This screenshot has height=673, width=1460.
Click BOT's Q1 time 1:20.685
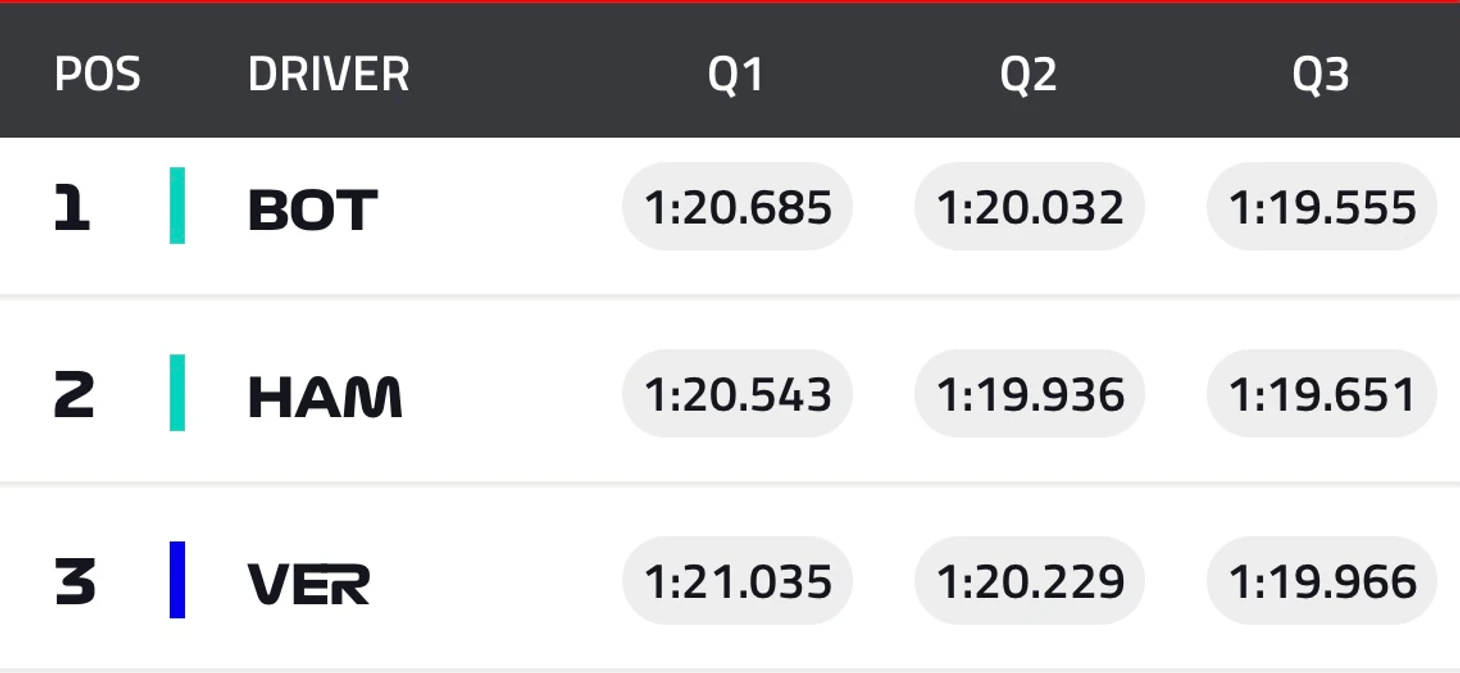point(737,207)
